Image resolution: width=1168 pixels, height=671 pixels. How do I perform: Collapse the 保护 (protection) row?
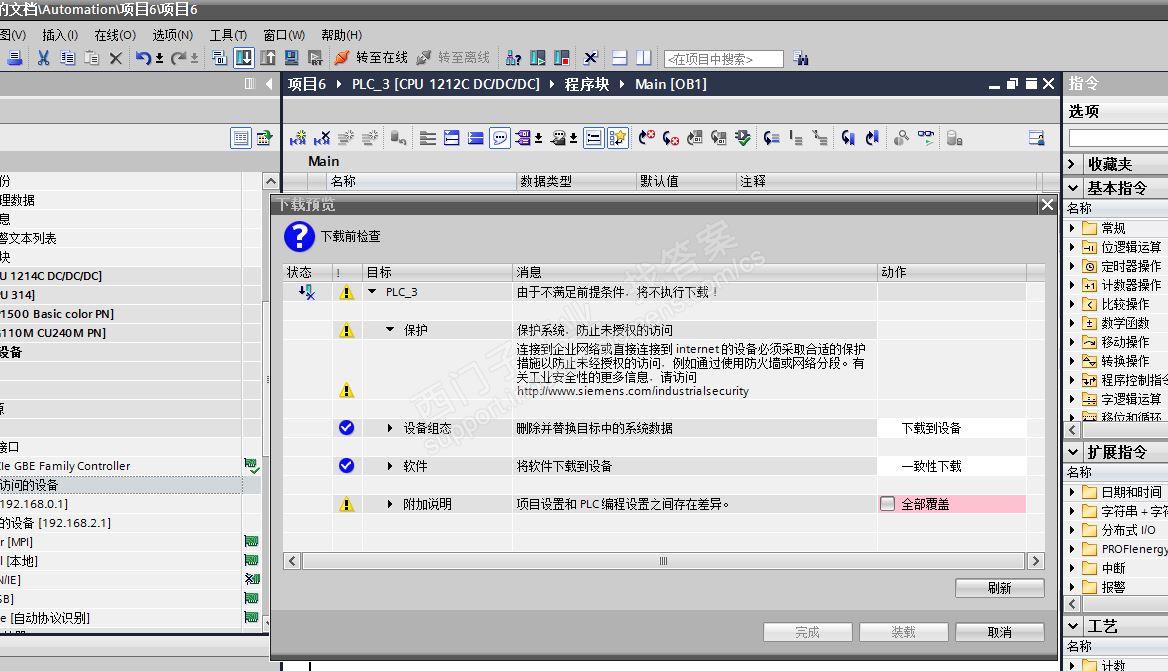[390, 330]
